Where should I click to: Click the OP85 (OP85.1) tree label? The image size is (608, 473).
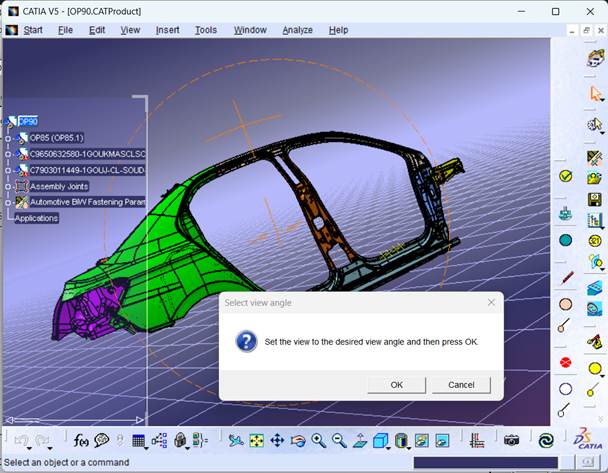pyautogui.click(x=57, y=138)
